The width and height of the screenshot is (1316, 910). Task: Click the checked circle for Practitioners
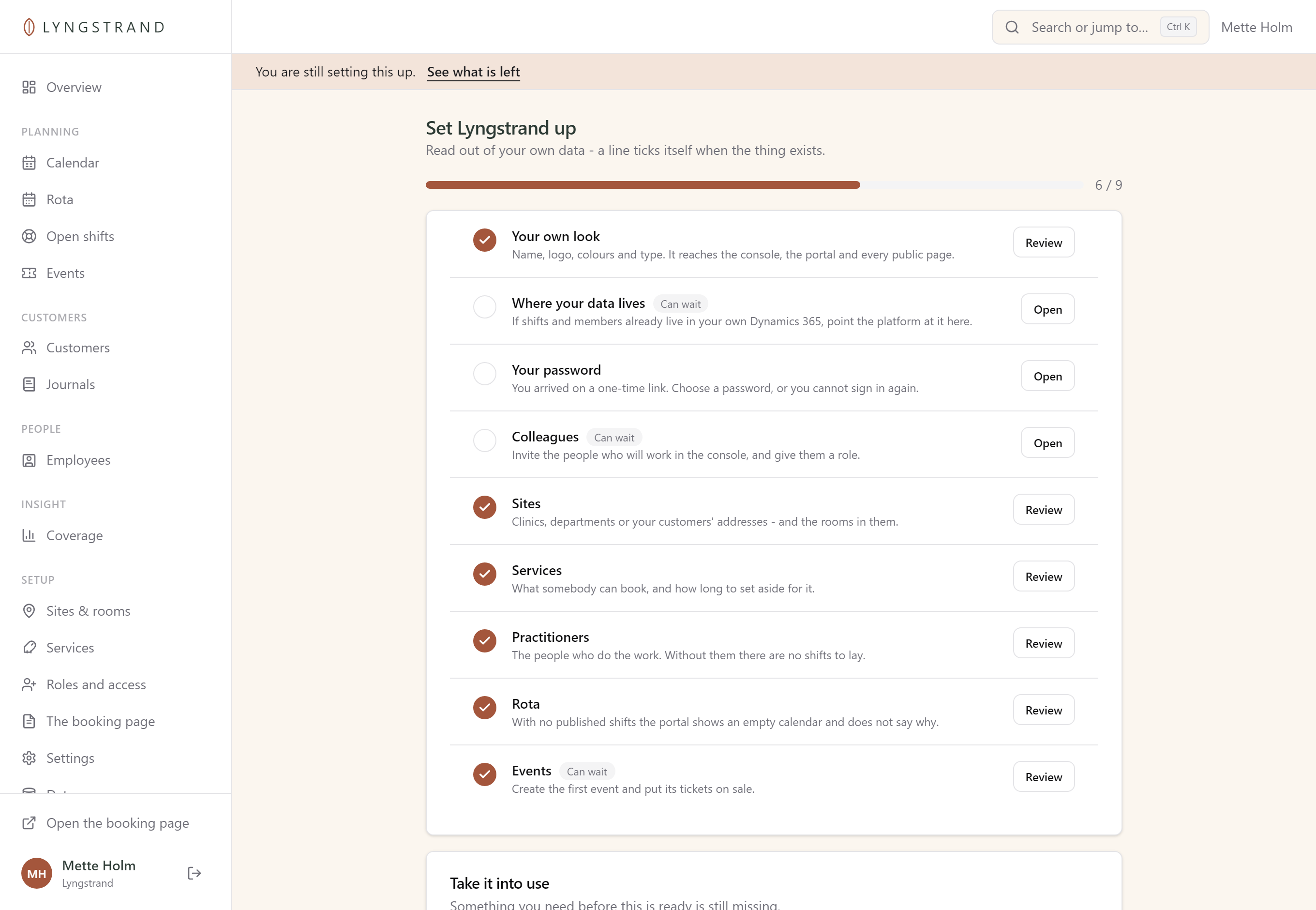[485, 641]
